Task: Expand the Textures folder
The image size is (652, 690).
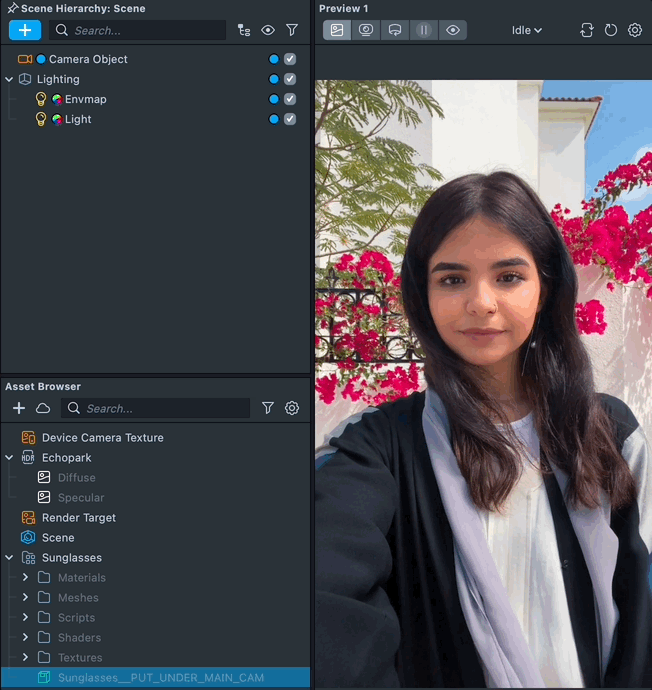Action: pyautogui.click(x=25, y=657)
